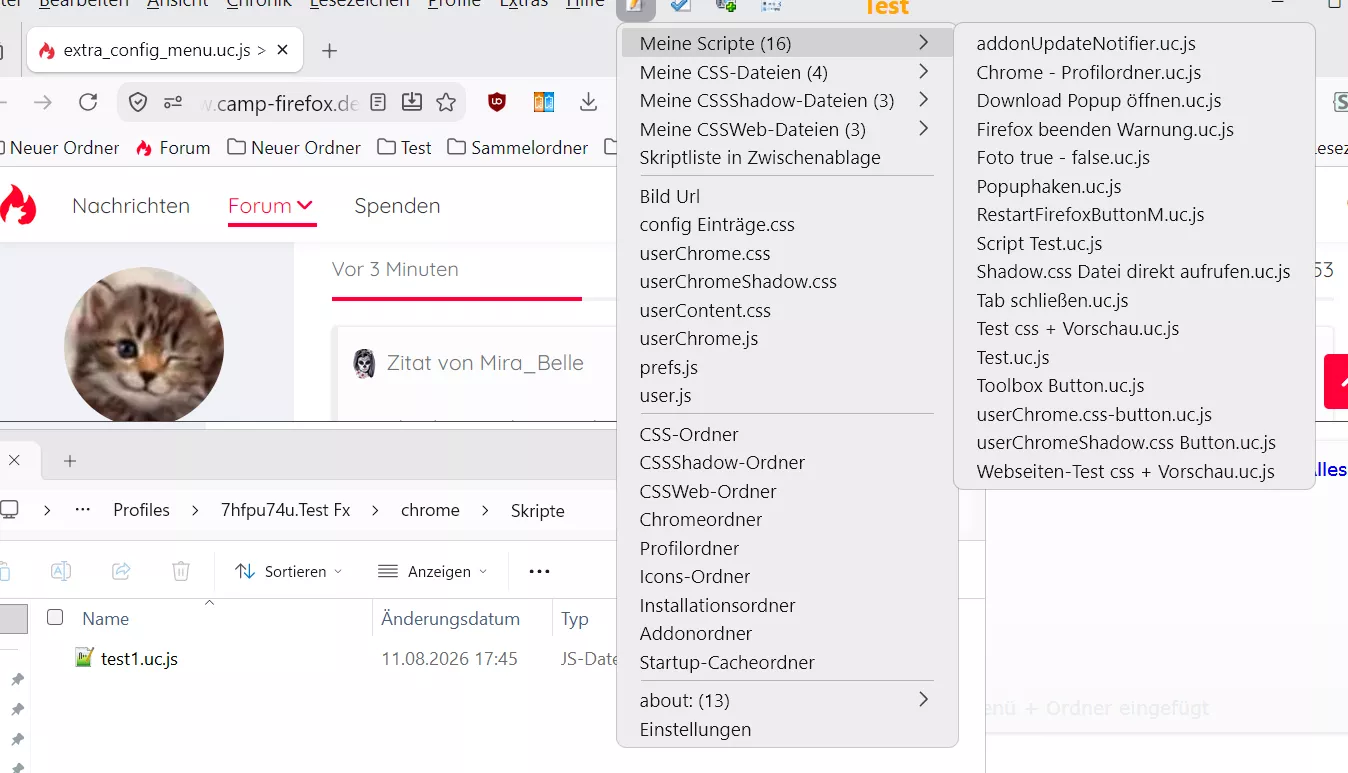1348x773 pixels.
Task: Click the extra config menu notepad toolbar icon
Action: (x=636, y=7)
